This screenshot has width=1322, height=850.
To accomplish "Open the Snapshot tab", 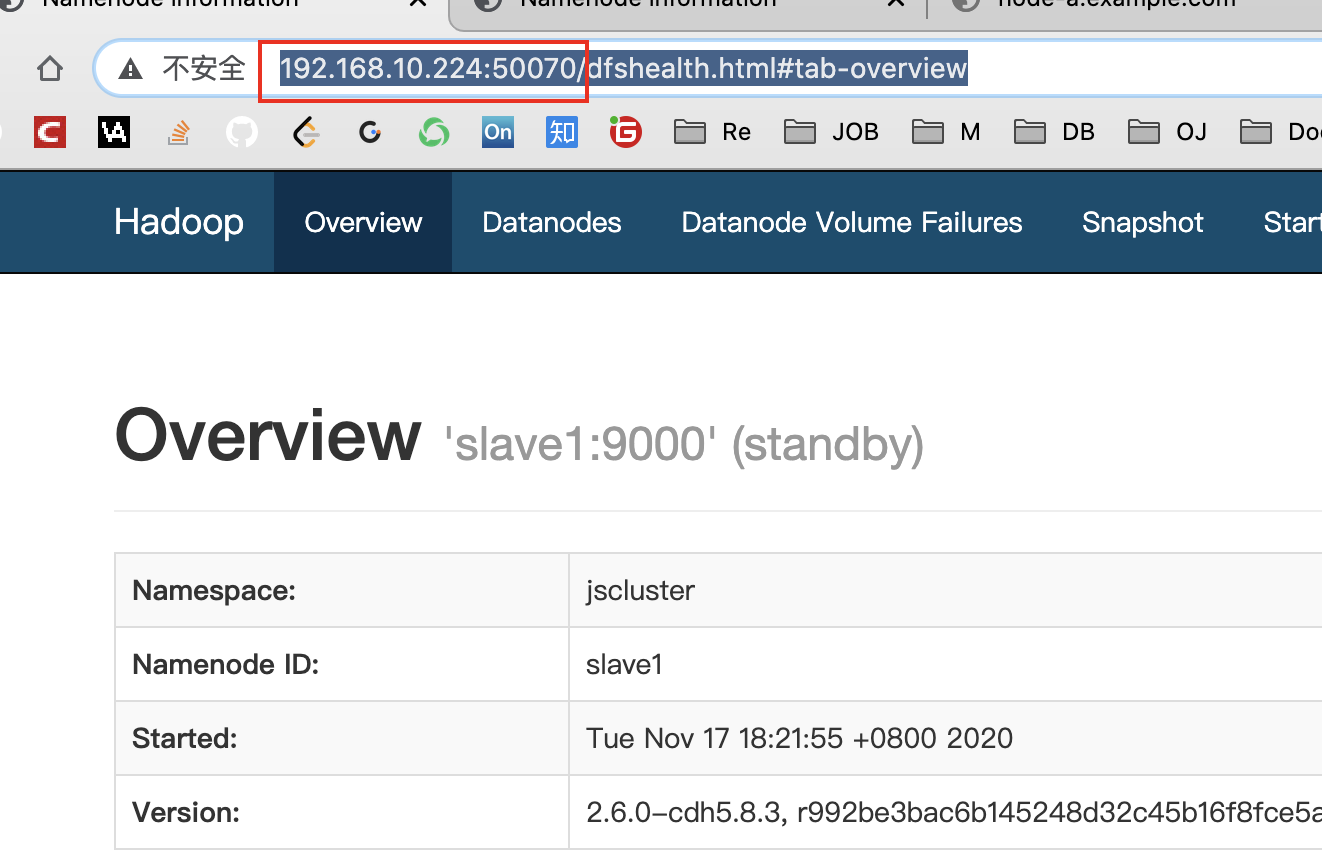I will (x=1143, y=222).
